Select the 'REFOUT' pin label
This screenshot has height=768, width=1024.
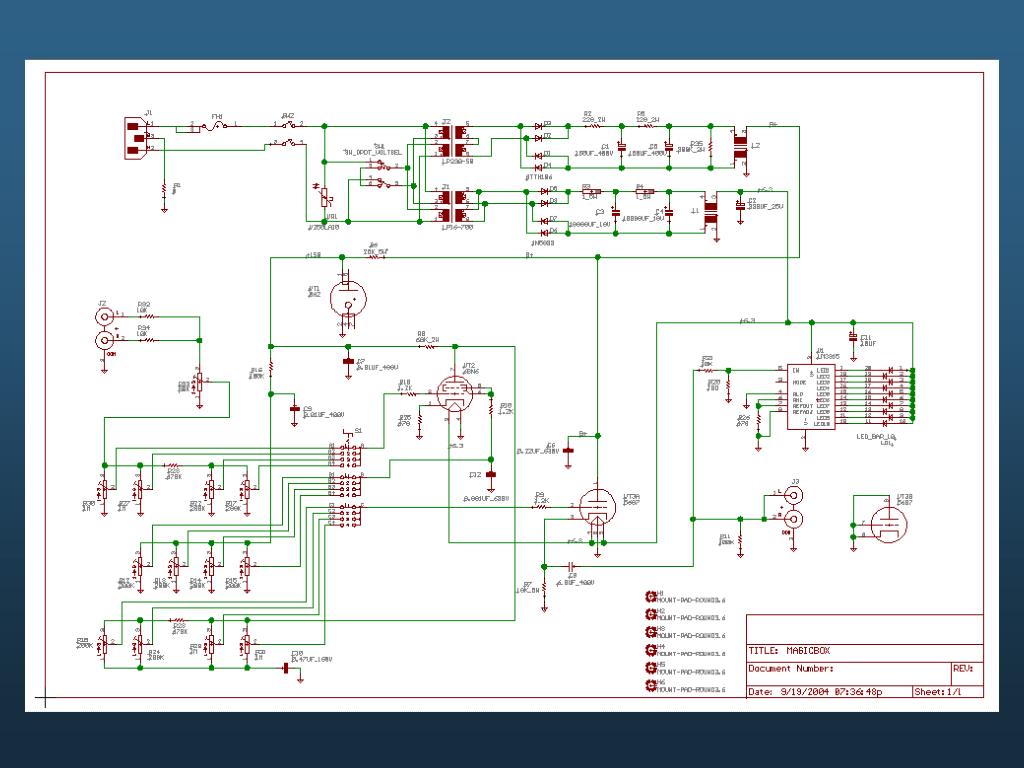[x=802, y=406]
